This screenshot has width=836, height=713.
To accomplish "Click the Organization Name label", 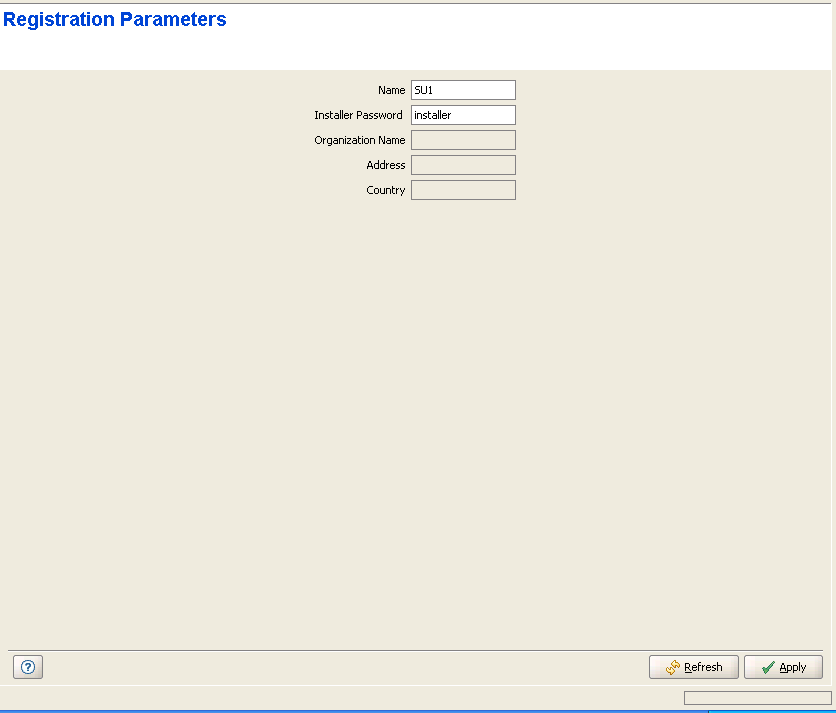I will click(x=359, y=140).
